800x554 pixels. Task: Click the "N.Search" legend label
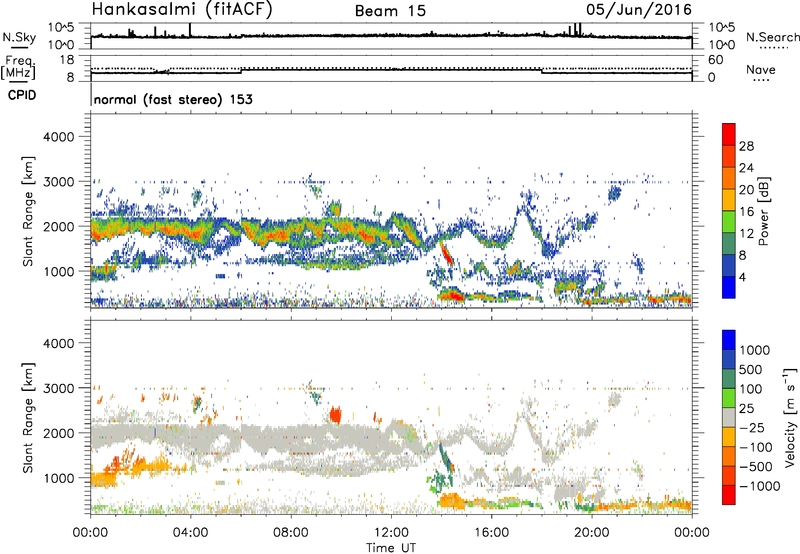point(773,37)
